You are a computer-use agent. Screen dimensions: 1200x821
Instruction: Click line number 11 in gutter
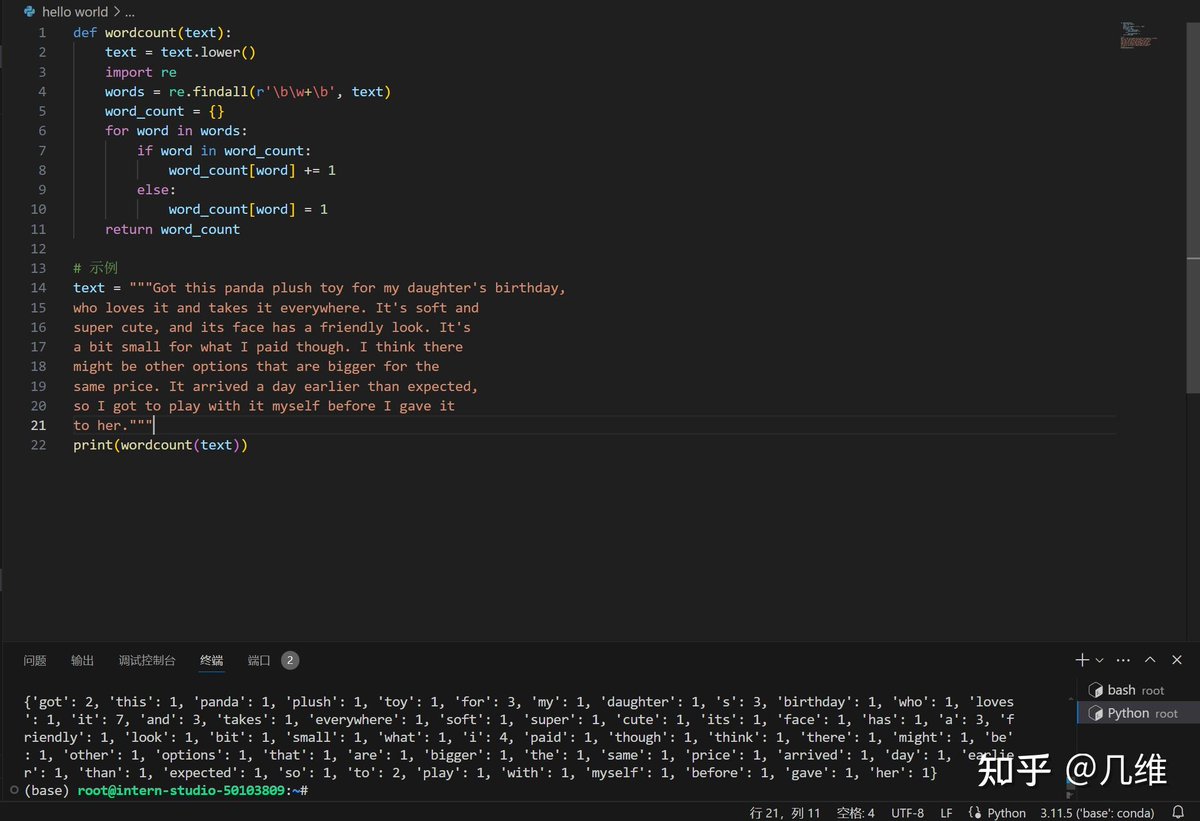38,229
